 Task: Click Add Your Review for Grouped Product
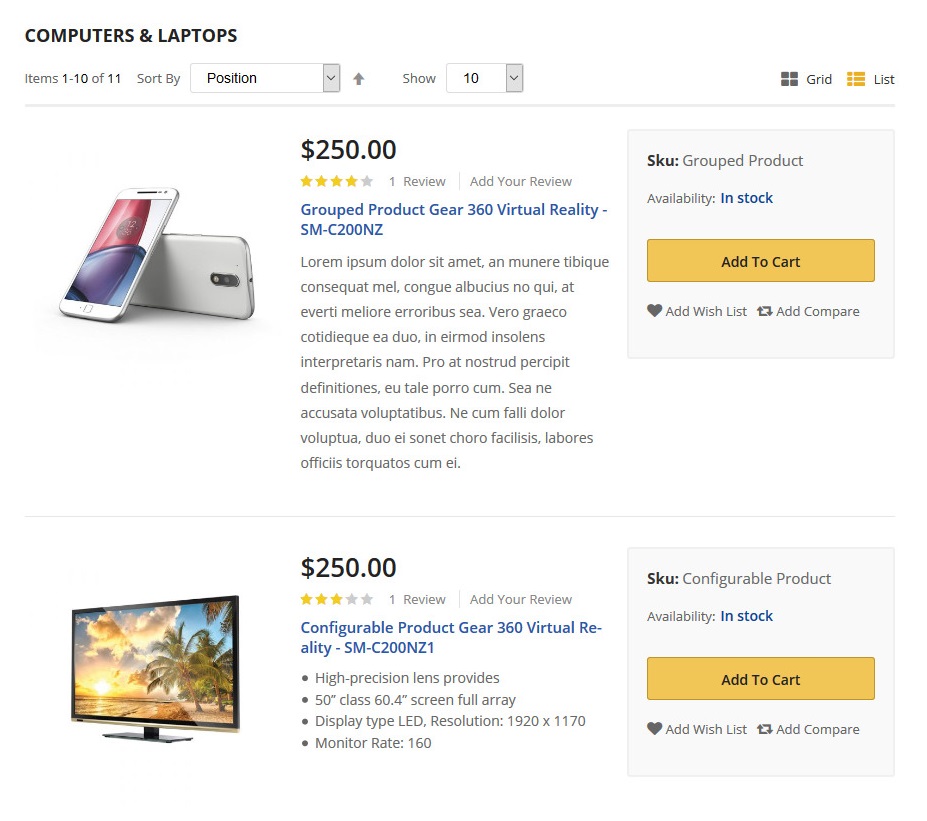[521, 181]
